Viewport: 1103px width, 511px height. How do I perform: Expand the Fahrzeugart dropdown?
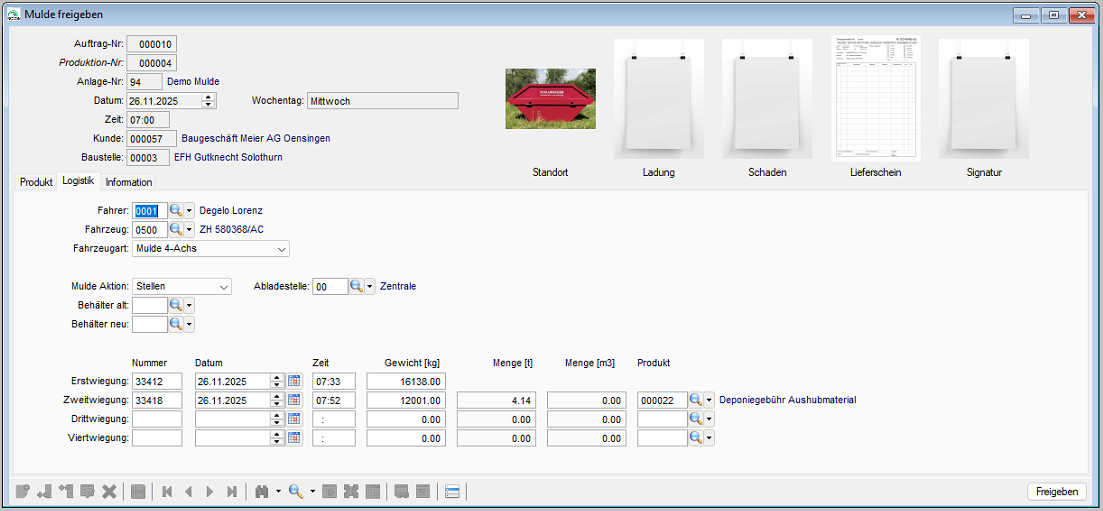[x=282, y=249]
